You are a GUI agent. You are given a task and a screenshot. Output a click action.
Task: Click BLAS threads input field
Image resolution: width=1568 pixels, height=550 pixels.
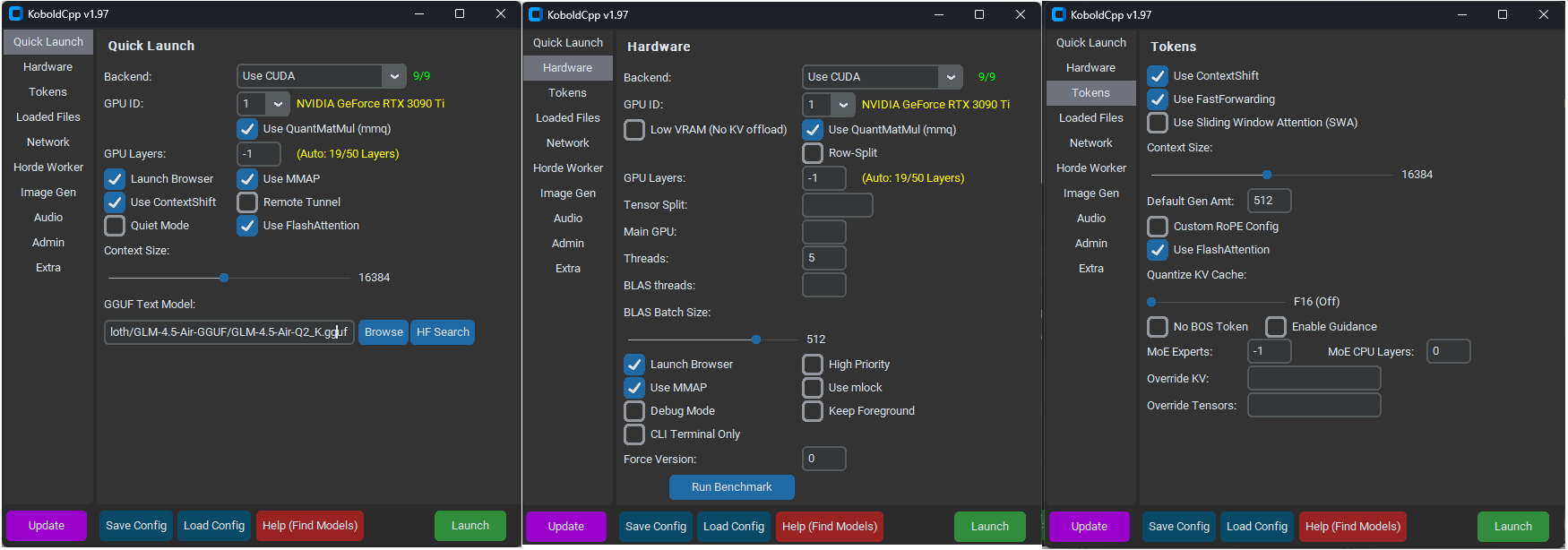(x=824, y=285)
